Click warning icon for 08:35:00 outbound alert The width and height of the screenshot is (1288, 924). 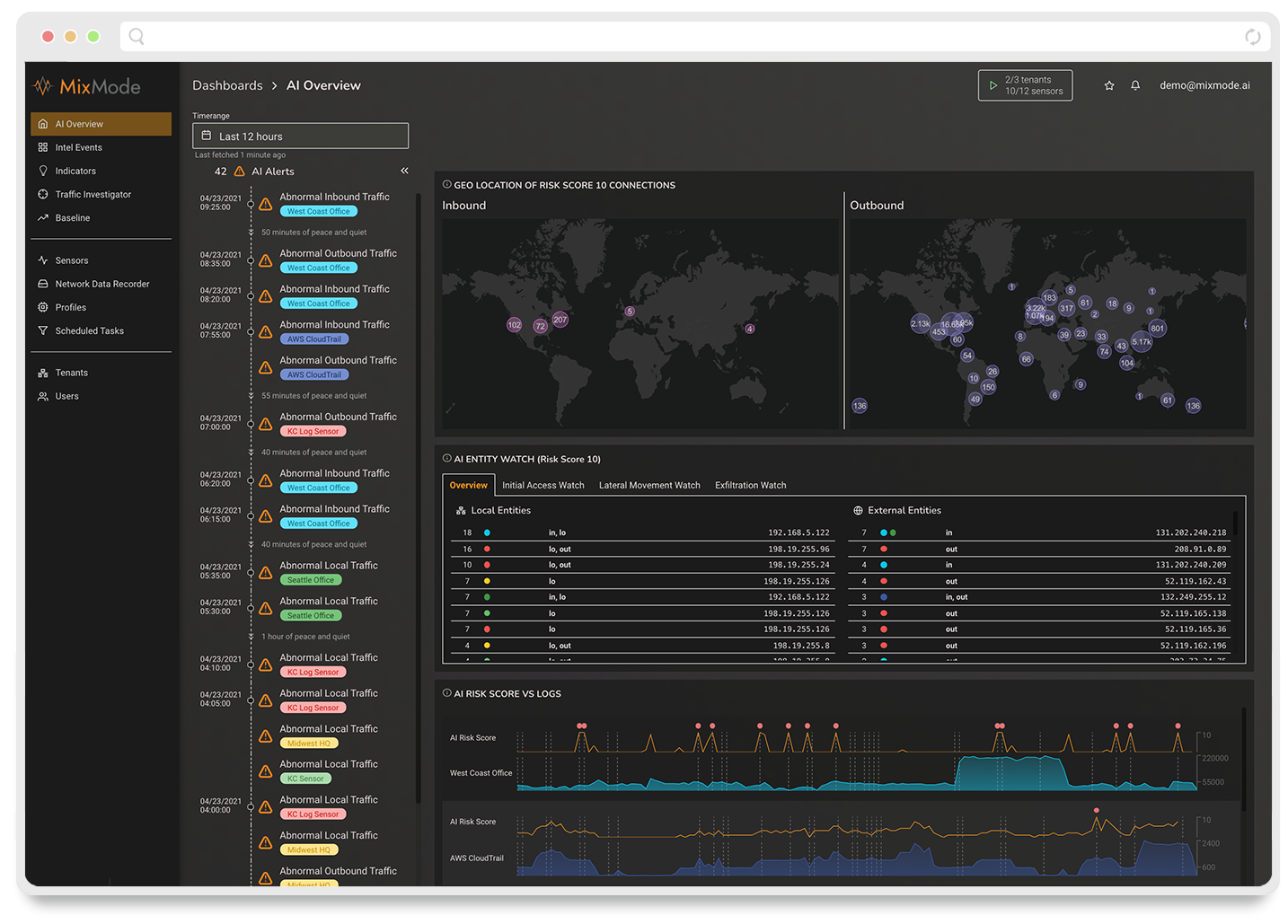point(266,260)
